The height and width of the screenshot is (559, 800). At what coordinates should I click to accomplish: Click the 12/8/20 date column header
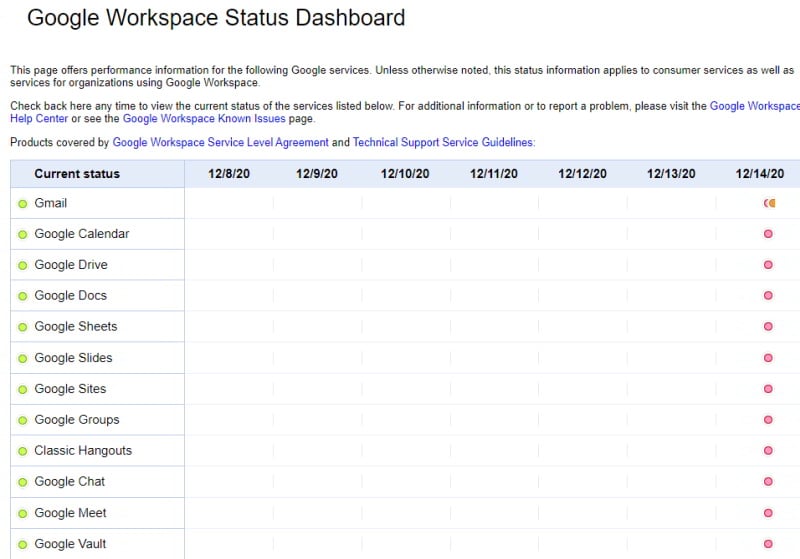click(229, 174)
